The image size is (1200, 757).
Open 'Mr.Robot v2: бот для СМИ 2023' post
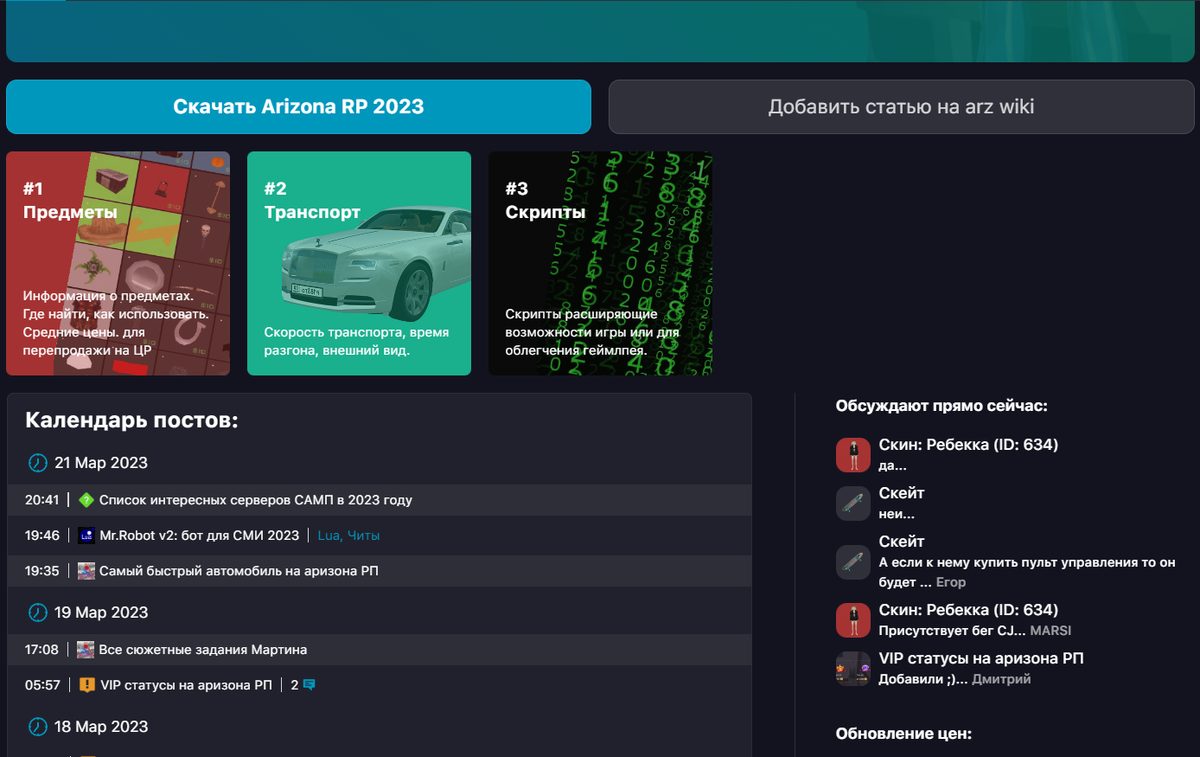coord(199,535)
